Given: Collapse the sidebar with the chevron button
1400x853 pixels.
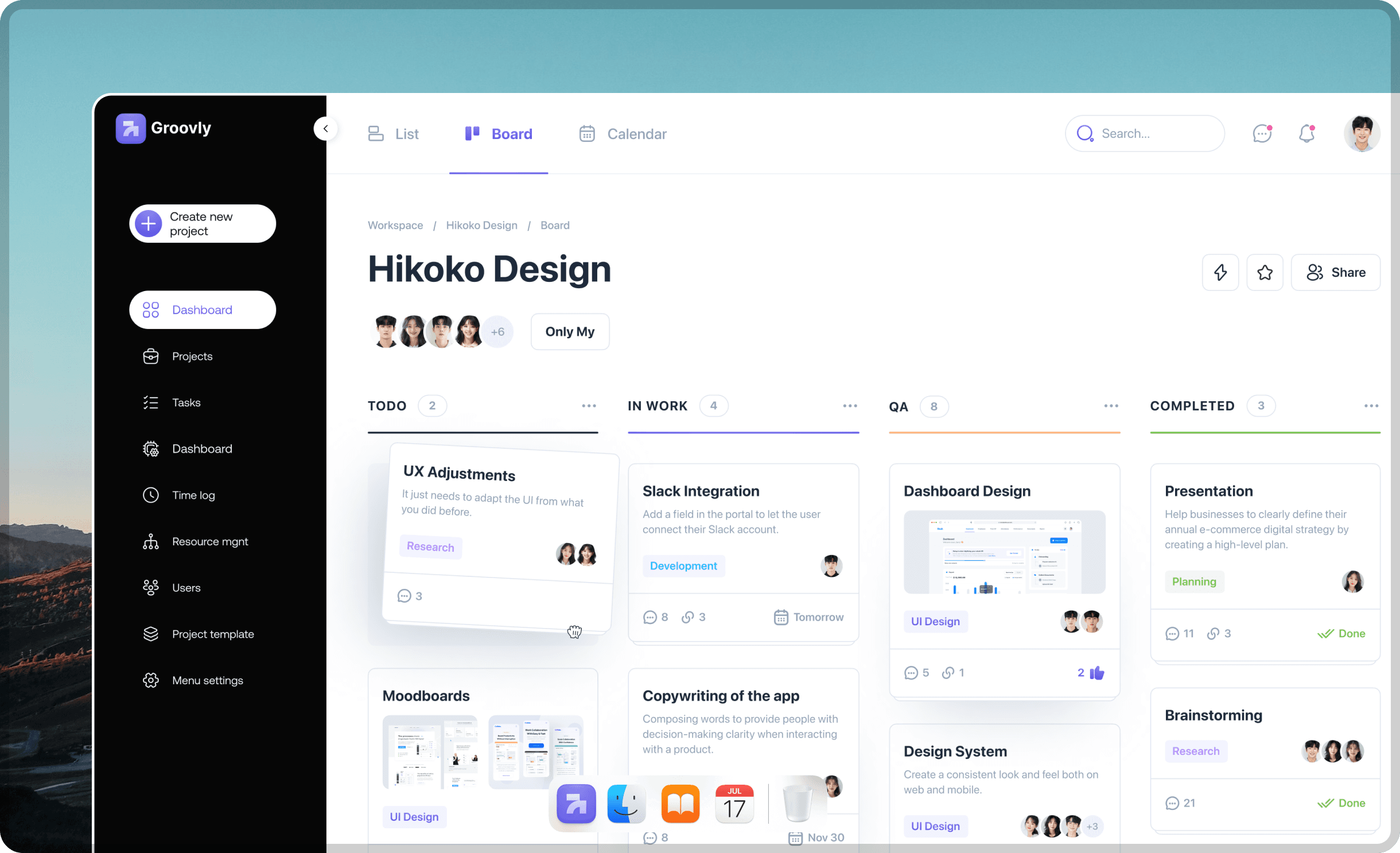Looking at the screenshot, I should [x=326, y=129].
